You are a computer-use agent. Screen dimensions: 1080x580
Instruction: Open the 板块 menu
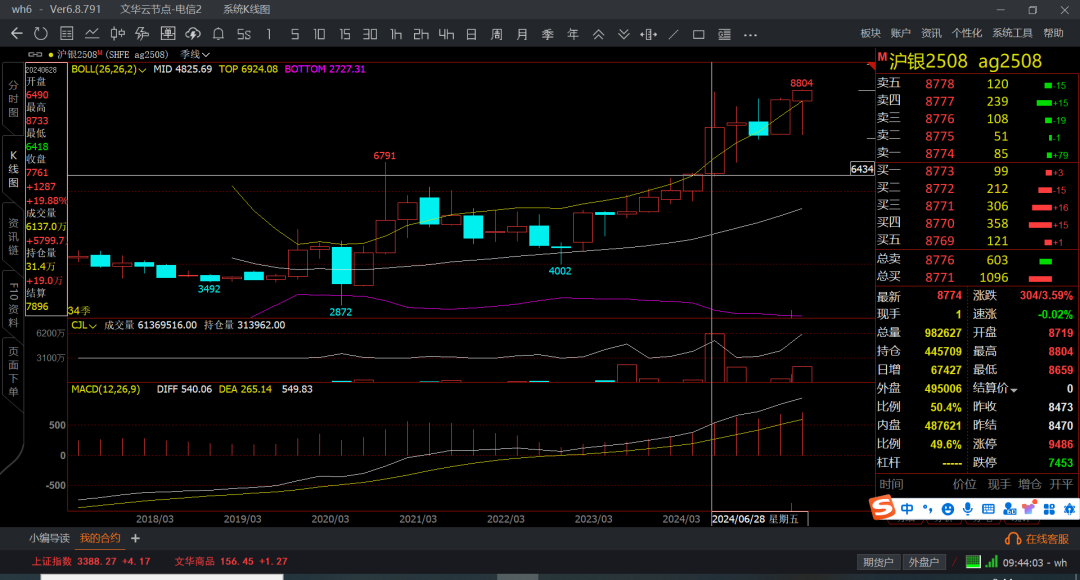click(871, 34)
